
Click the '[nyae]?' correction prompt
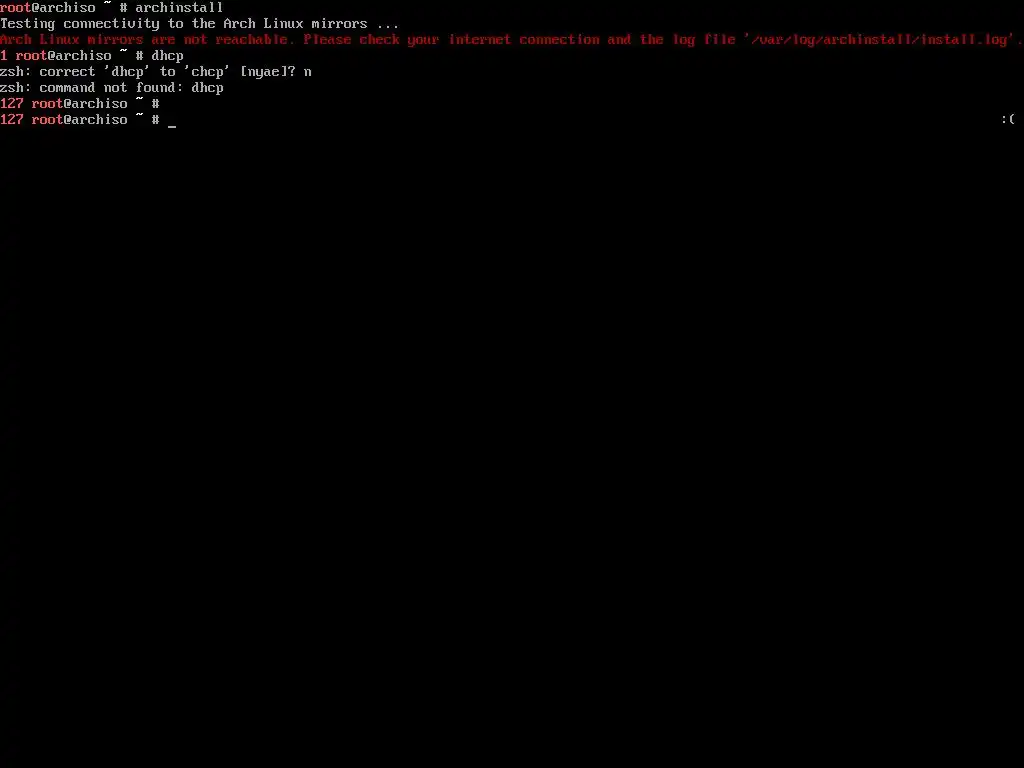click(268, 72)
